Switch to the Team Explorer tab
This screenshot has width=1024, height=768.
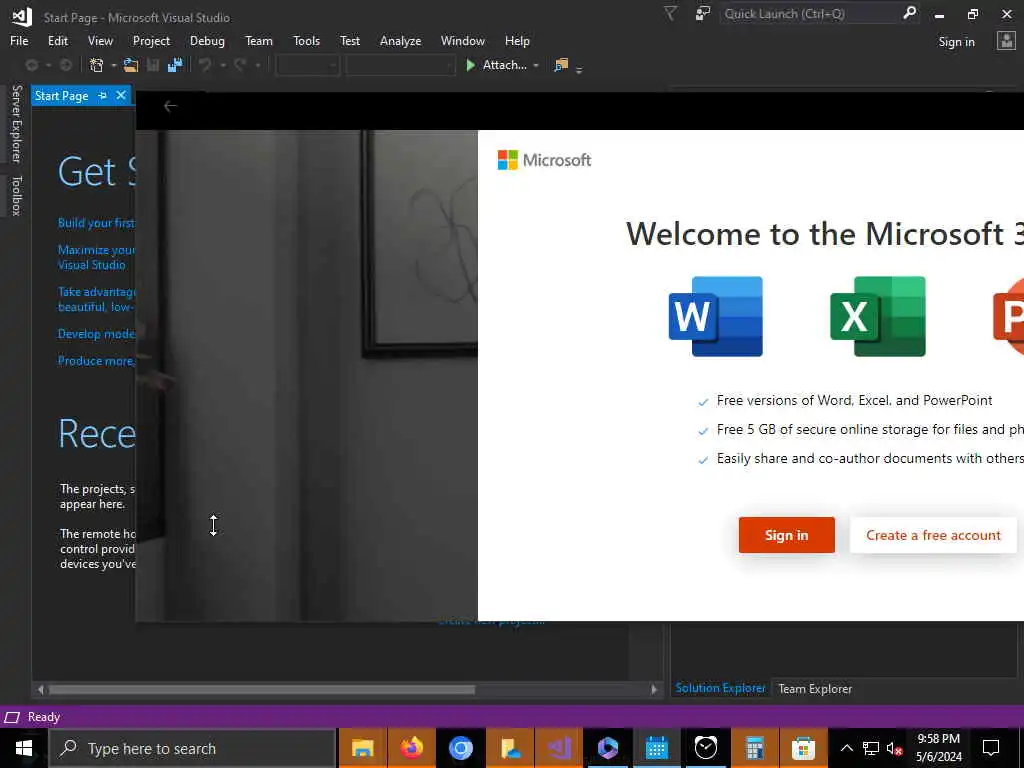(814, 688)
